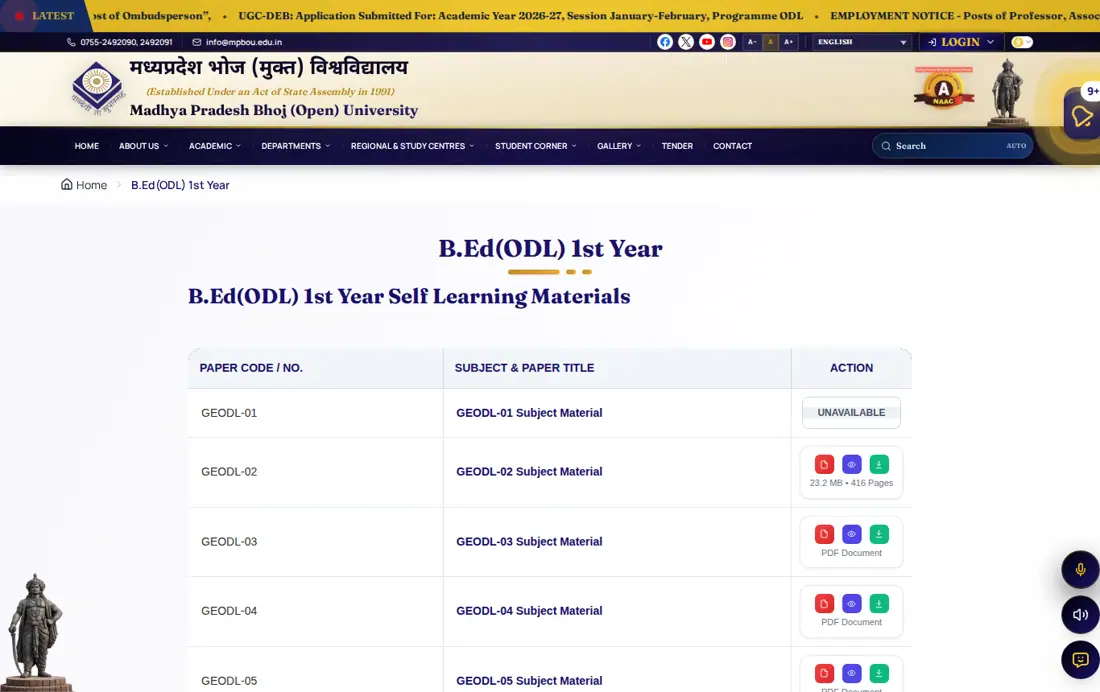Screen dimensions: 1100x692
Task: Open GEODL-01 Subject Material link
Action: pyautogui.click(x=529, y=413)
